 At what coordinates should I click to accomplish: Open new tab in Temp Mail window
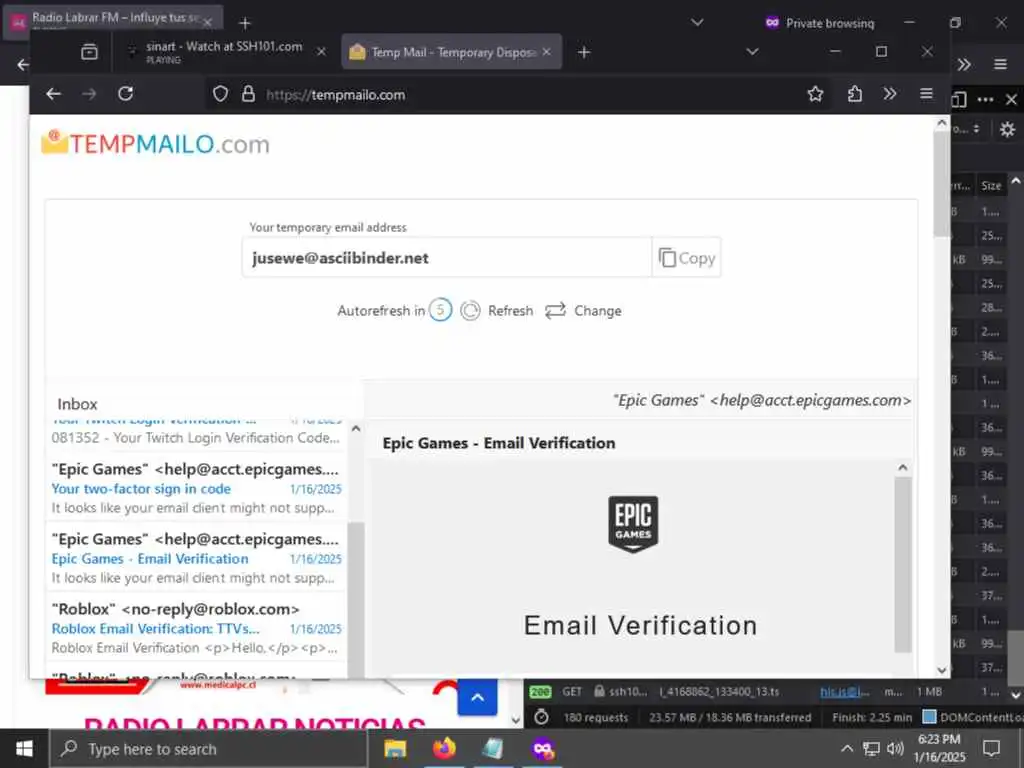point(584,52)
